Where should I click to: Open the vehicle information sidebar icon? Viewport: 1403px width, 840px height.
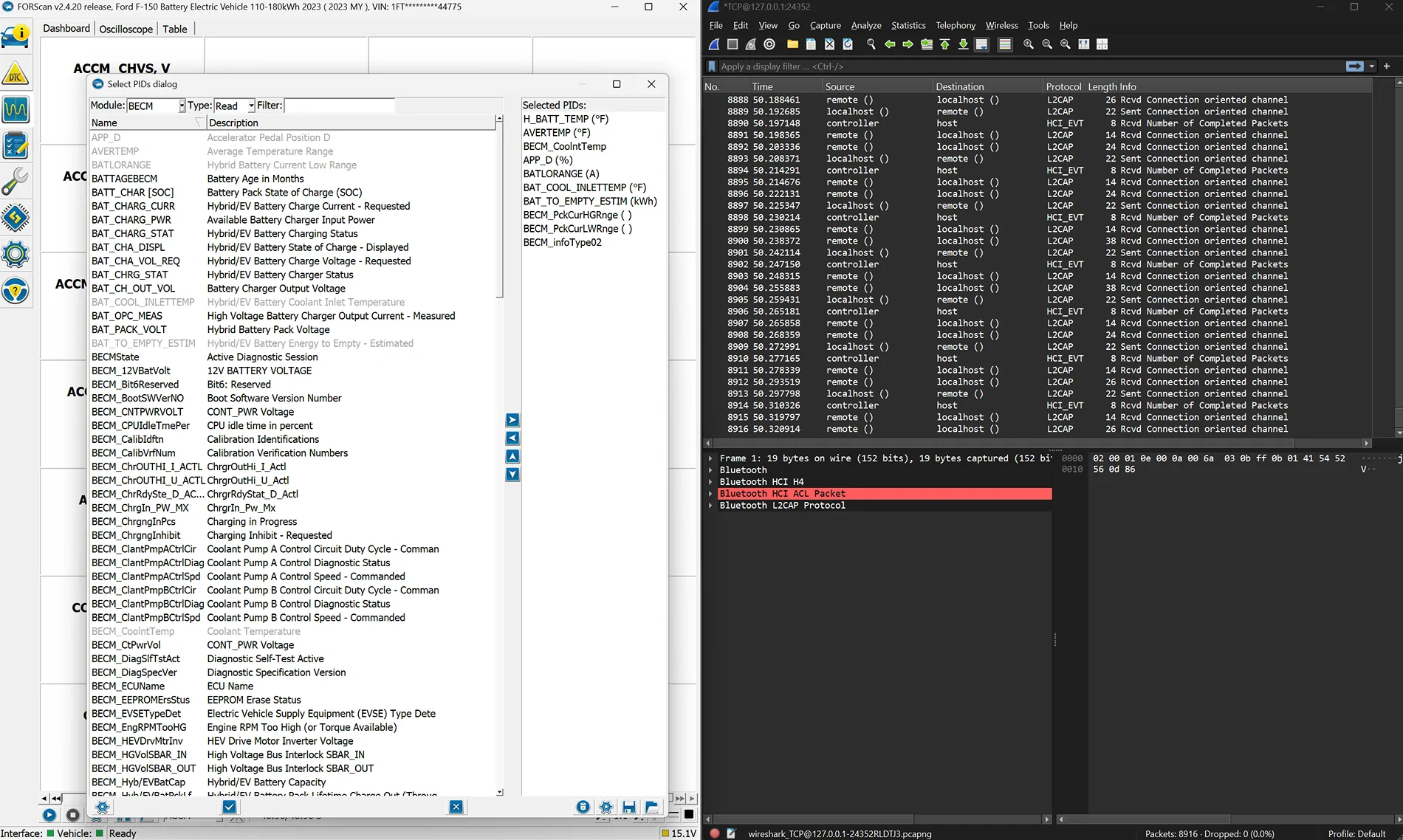16,35
